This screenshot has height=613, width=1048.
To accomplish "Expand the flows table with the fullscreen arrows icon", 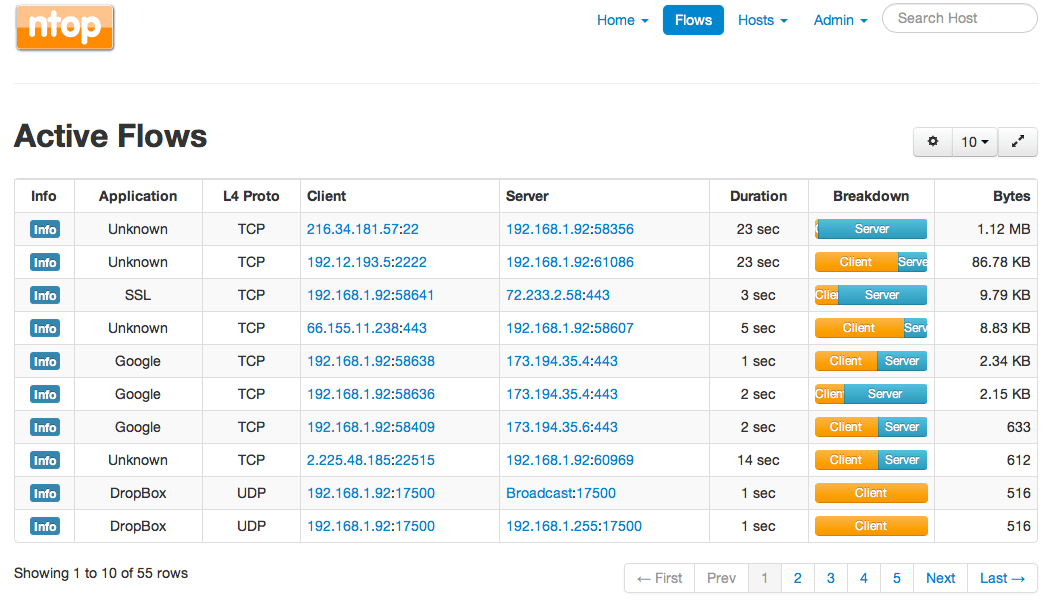I will click(x=1017, y=141).
